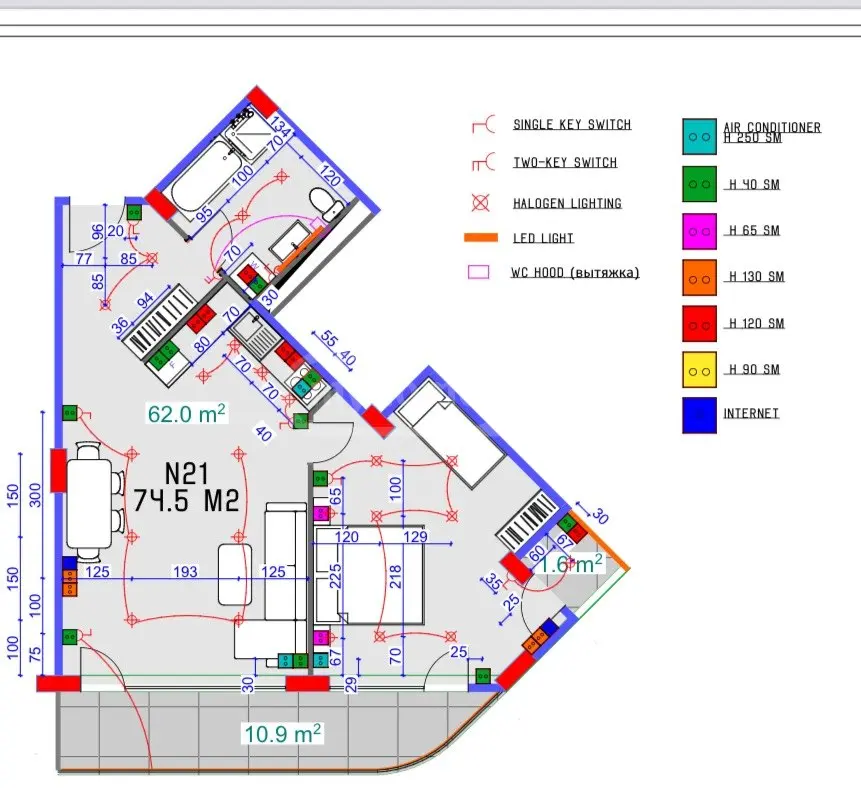
Task: Click the single key switch legend symbol
Action: [x=484, y=125]
